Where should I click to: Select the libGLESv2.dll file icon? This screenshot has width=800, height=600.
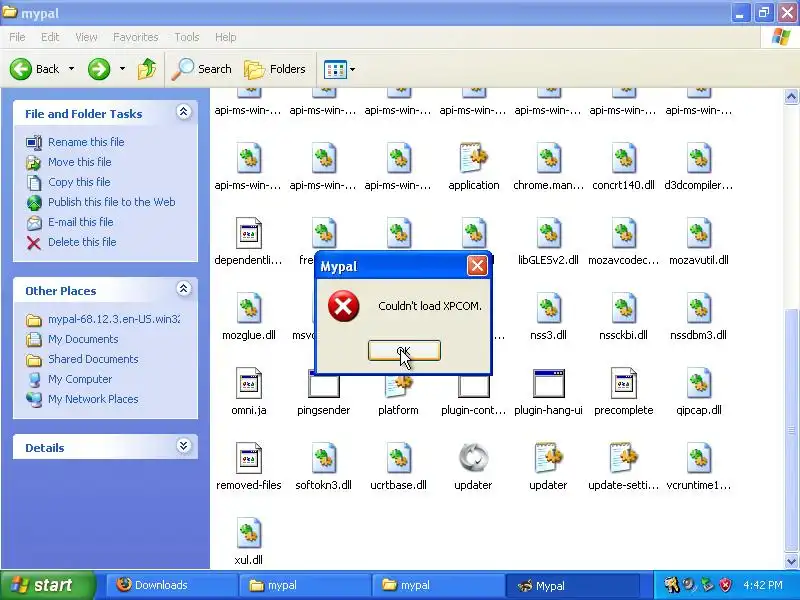[548, 233]
